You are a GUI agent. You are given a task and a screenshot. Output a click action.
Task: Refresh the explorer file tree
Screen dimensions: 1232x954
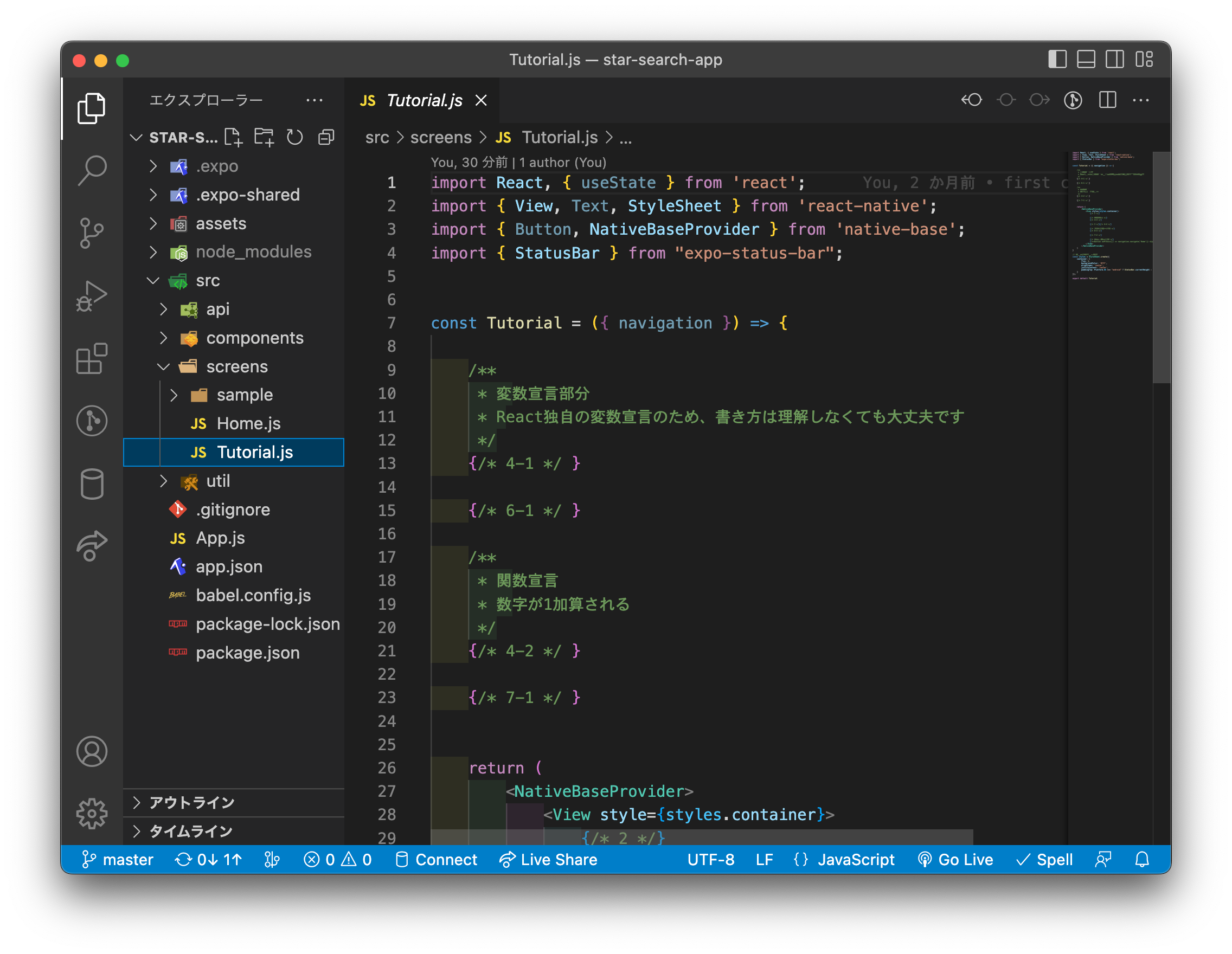[x=294, y=137]
